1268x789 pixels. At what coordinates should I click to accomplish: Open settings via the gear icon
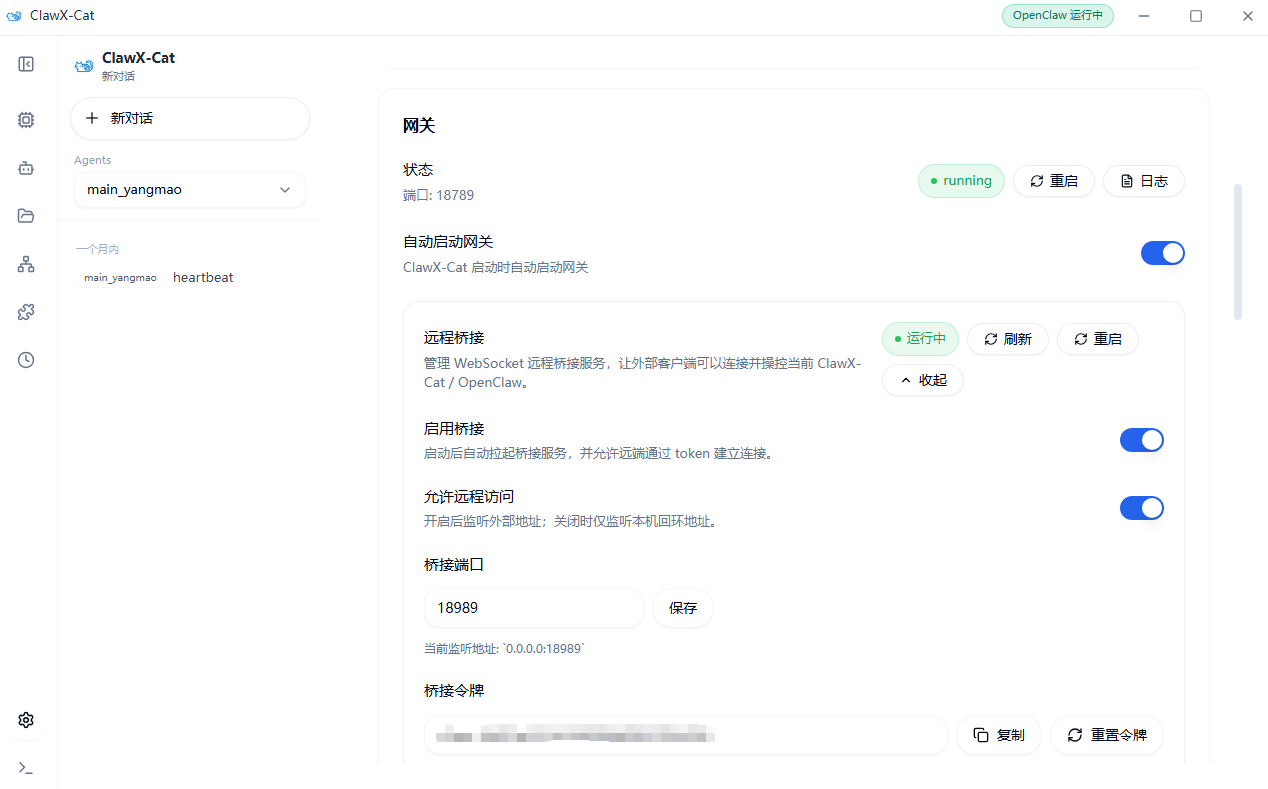pyautogui.click(x=25, y=719)
